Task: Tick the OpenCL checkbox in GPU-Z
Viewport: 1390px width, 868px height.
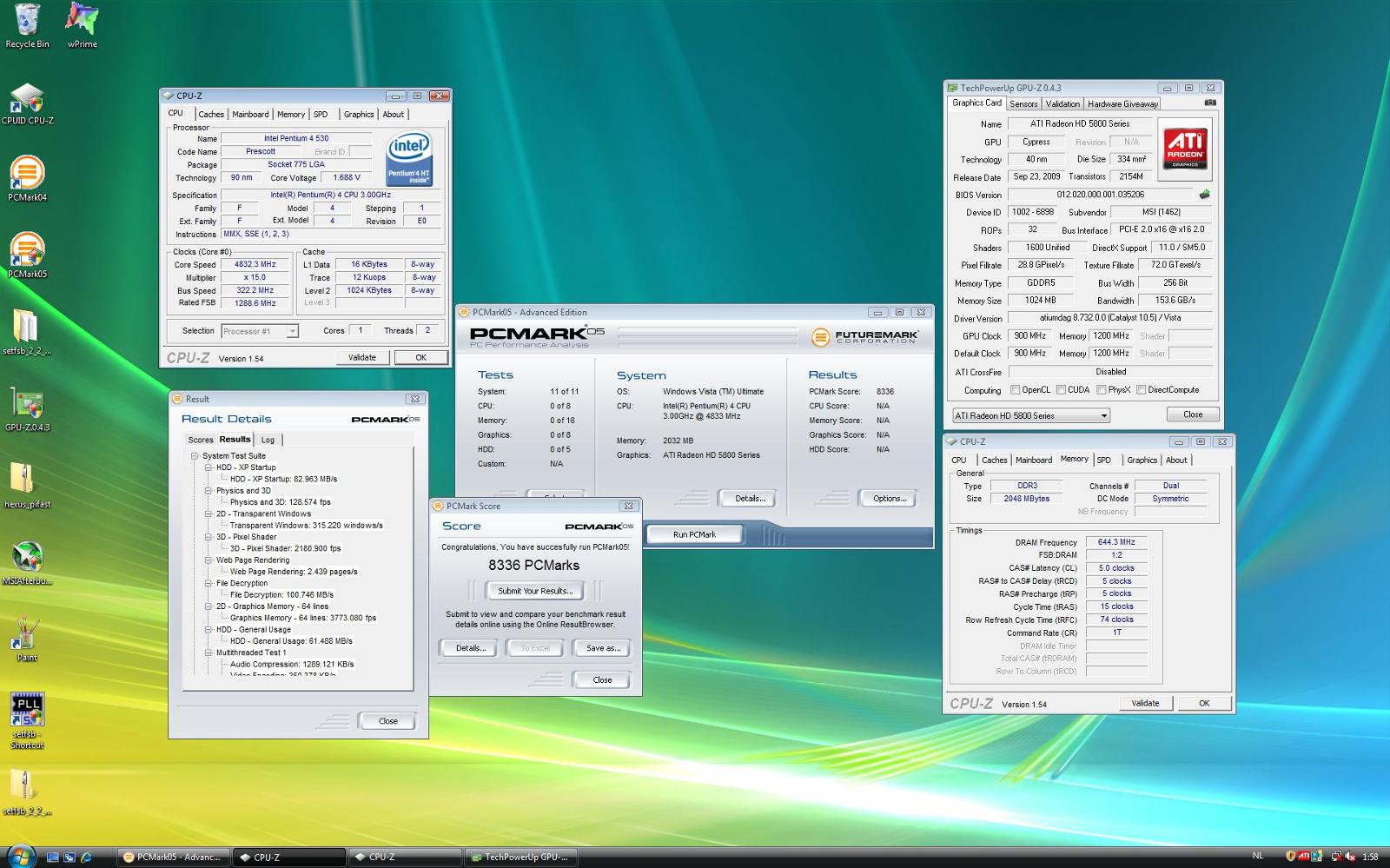Action: coord(1015,390)
